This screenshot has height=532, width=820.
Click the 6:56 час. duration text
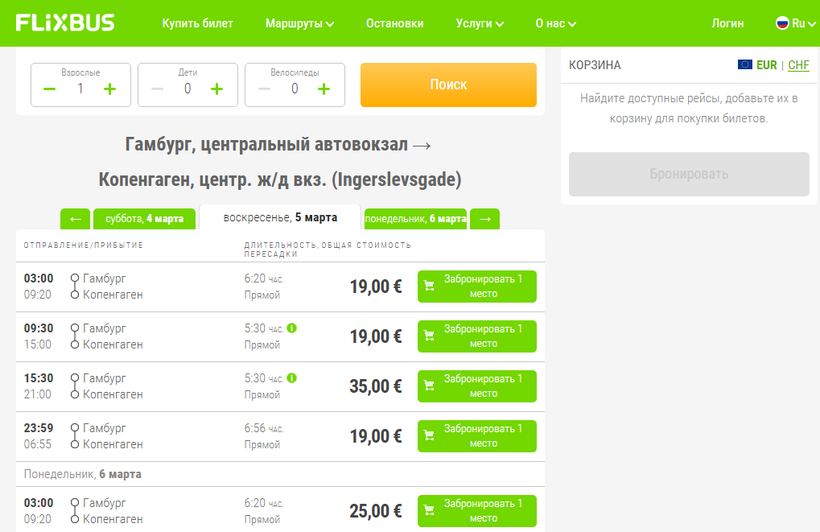click(x=264, y=428)
